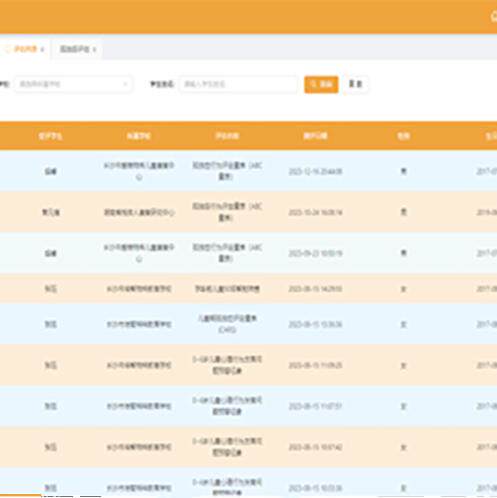Select the row dated 2023-10-24
Screen dimensions: 497x498
tap(248, 212)
